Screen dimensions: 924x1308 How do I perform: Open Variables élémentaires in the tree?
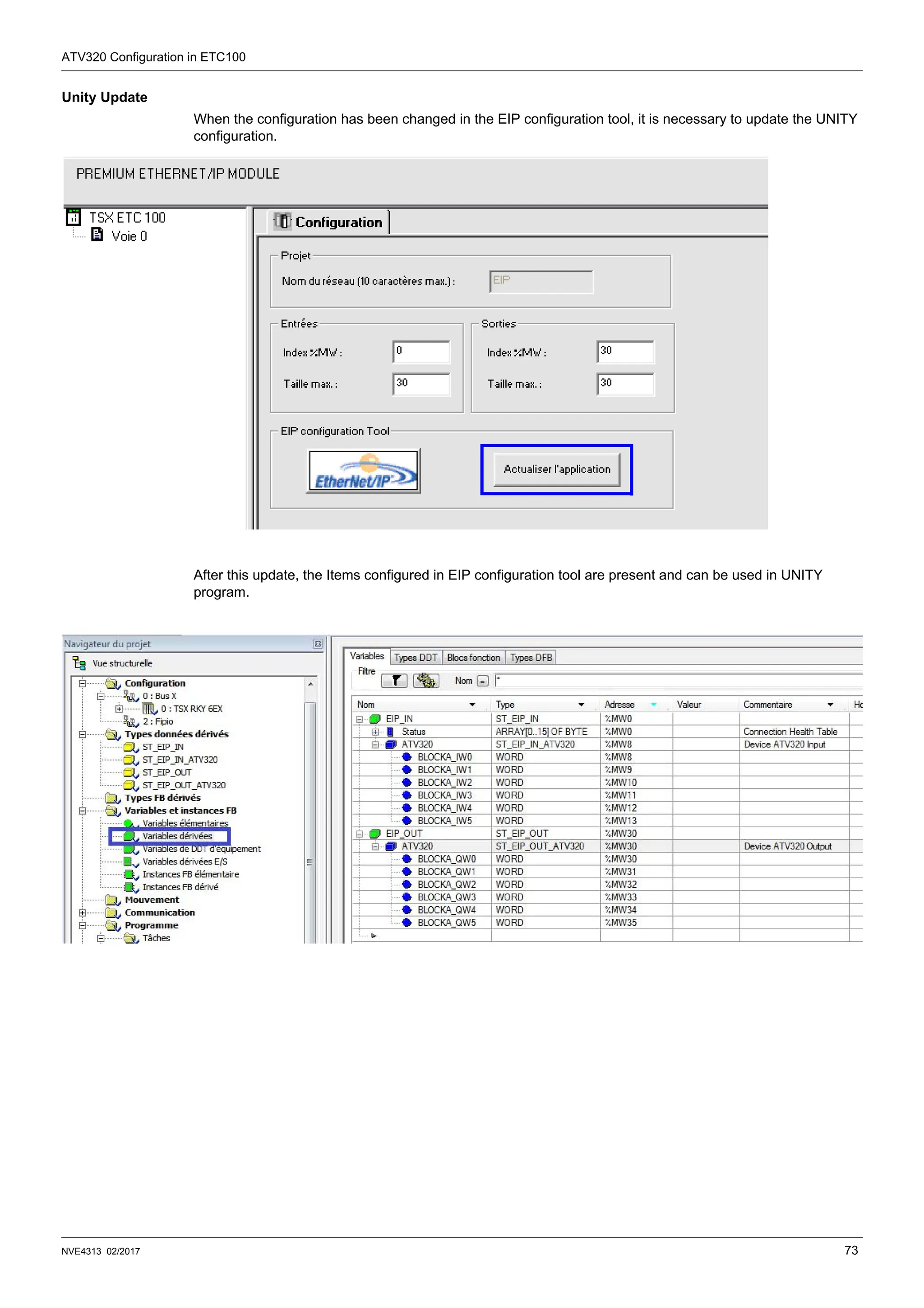coord(185,824)
